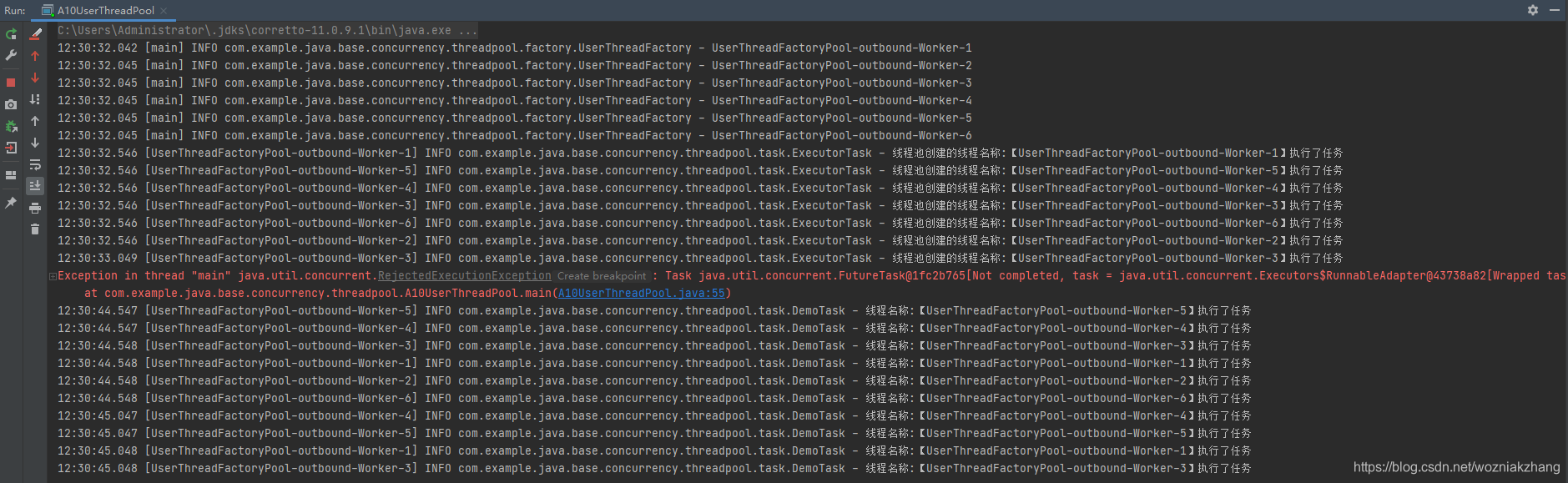Click the 12:30:44.547 Worker-5 DemoTask line
The width and height of the screenshot is (1568, 483).
click(654, 311)
